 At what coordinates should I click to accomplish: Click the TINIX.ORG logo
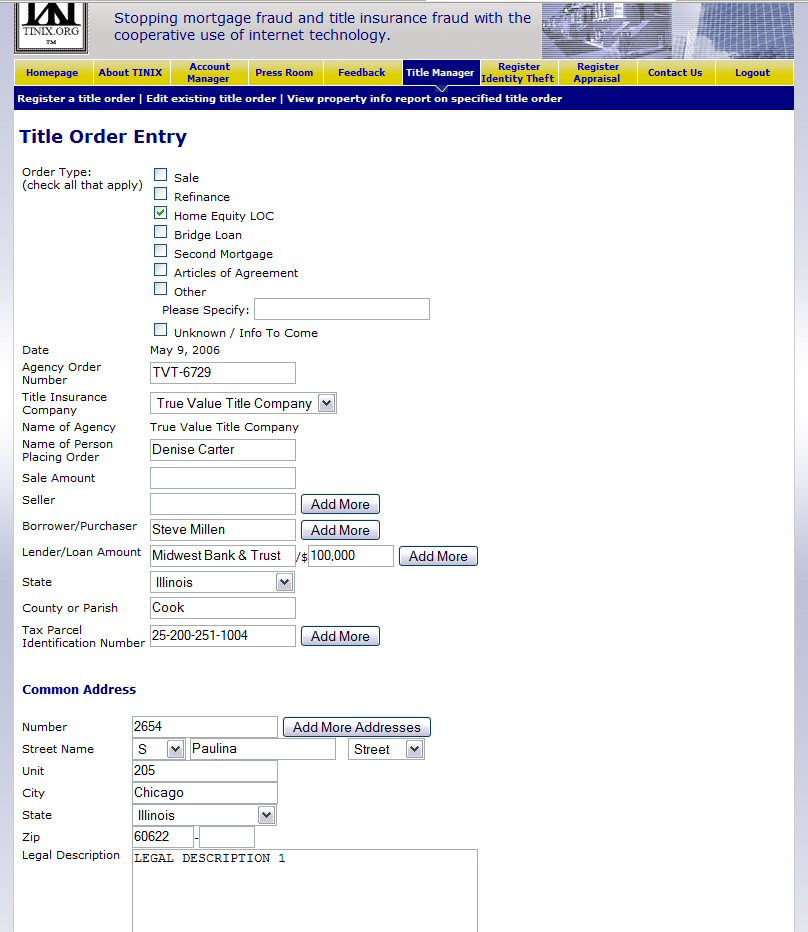click(51, 27)
